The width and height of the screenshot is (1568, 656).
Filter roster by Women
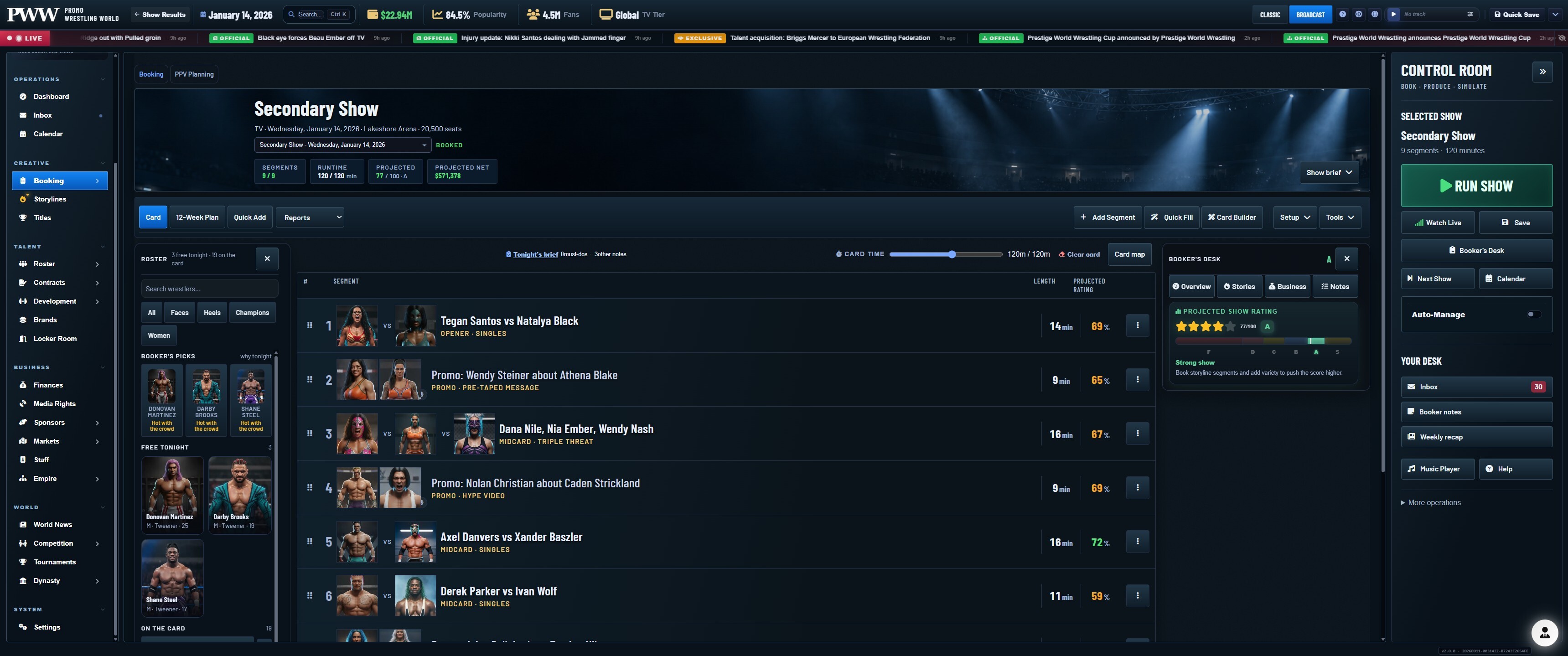coord(159,336)
